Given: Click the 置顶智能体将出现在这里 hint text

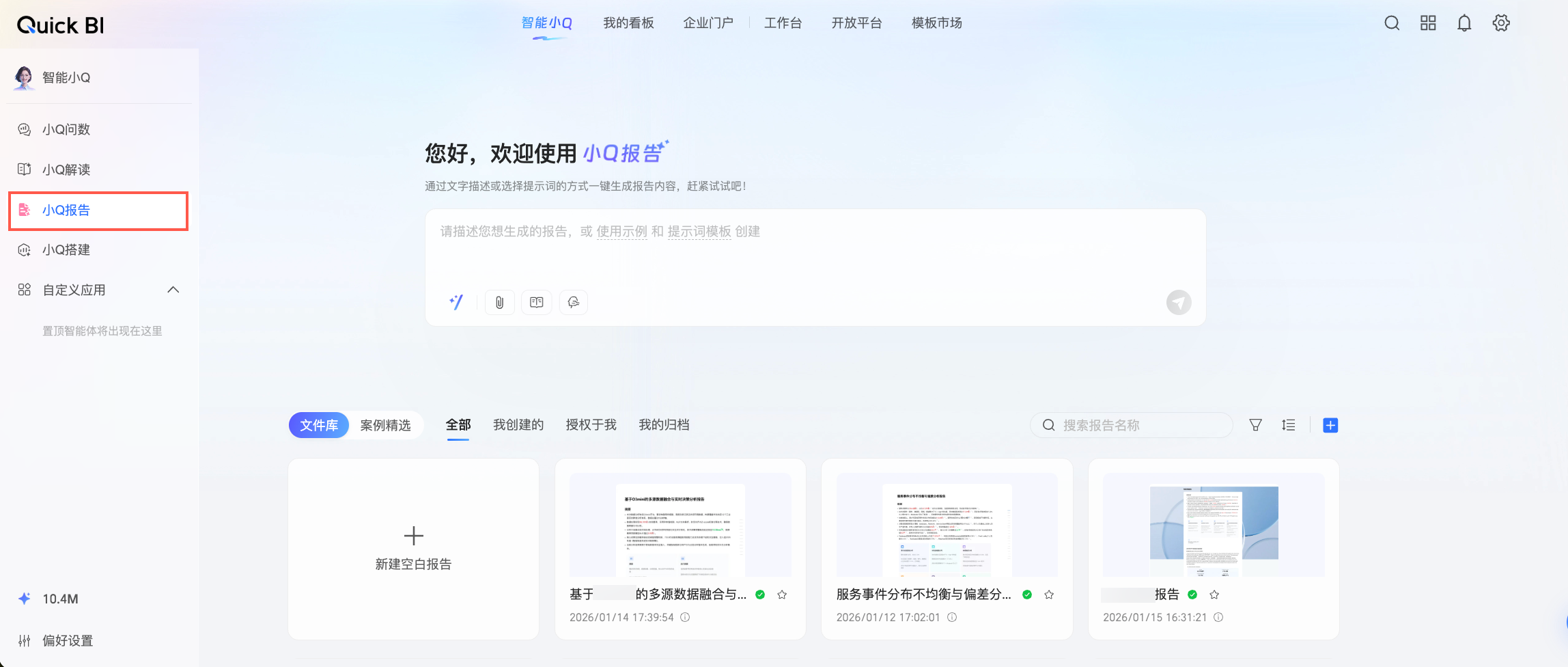Looking at the screenshot, I should click(102, 331).
